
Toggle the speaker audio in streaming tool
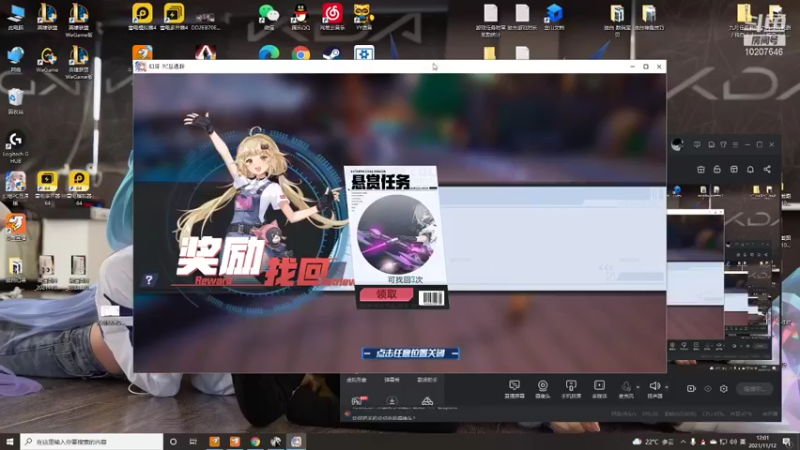click(655, 388)
